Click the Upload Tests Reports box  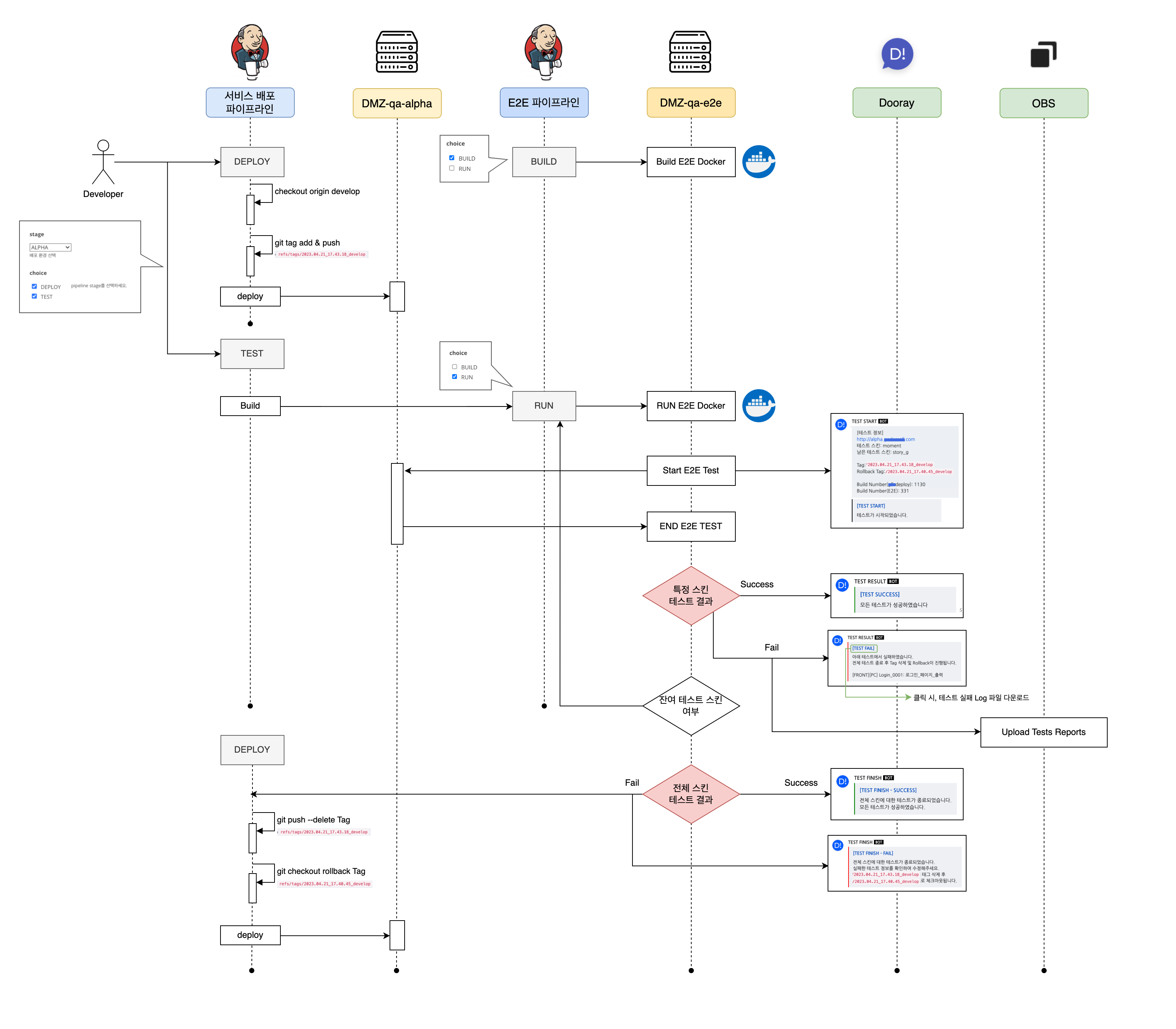[x=1043, y=732]
